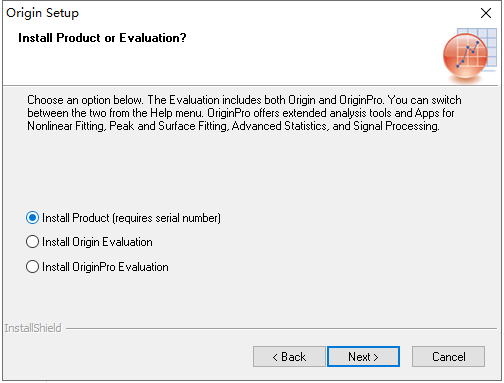Abort installation using the Cancel button
504x383 pixels.
(448, 357)
